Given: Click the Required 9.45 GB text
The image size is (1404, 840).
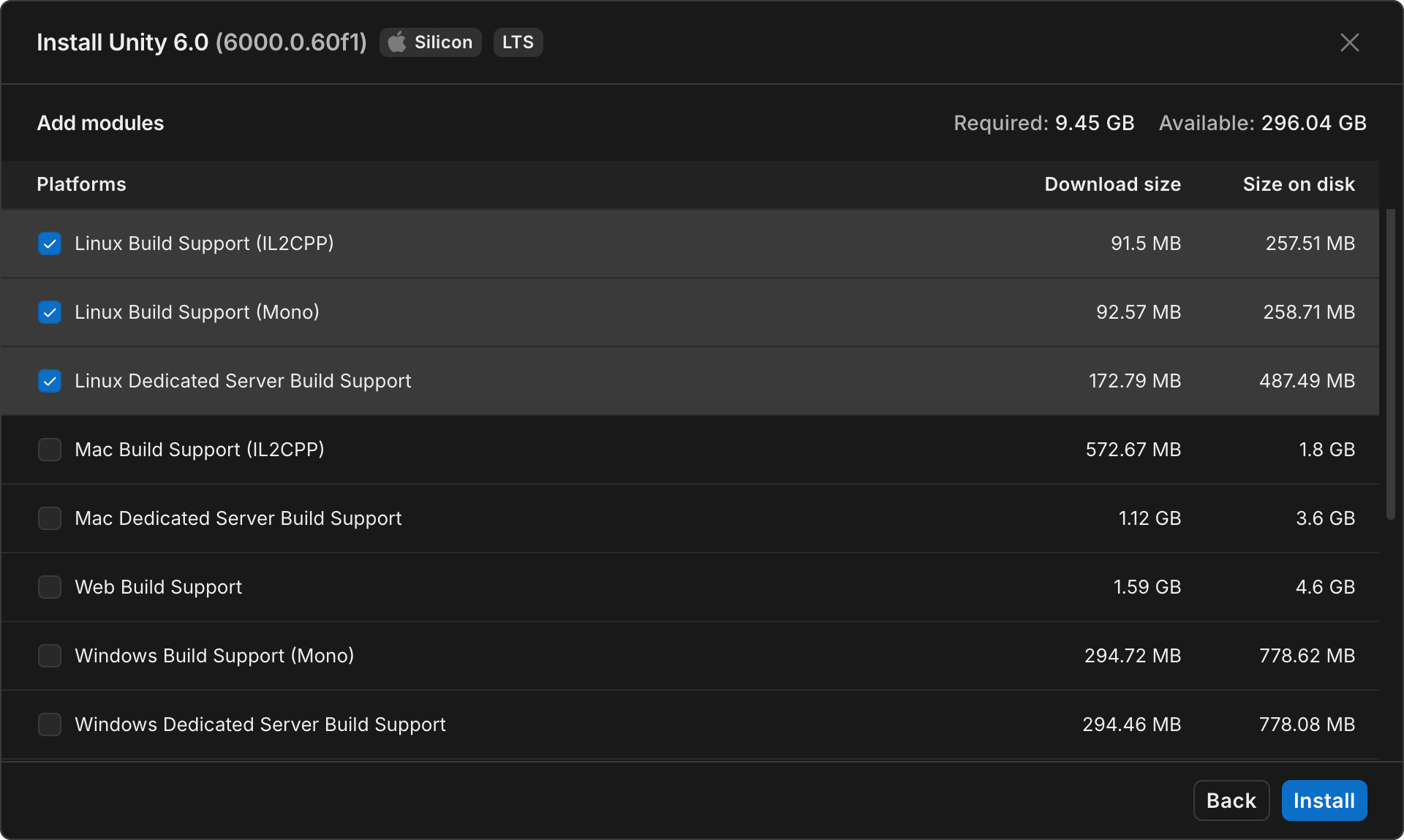Looking at the screenshot, I should pos(1043,123).
